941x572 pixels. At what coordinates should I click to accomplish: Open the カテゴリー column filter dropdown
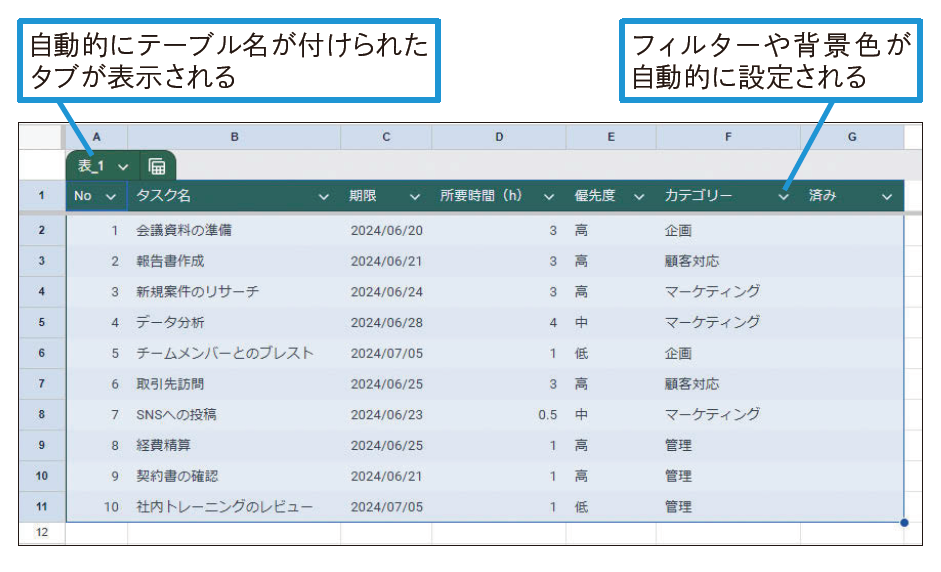783,196
